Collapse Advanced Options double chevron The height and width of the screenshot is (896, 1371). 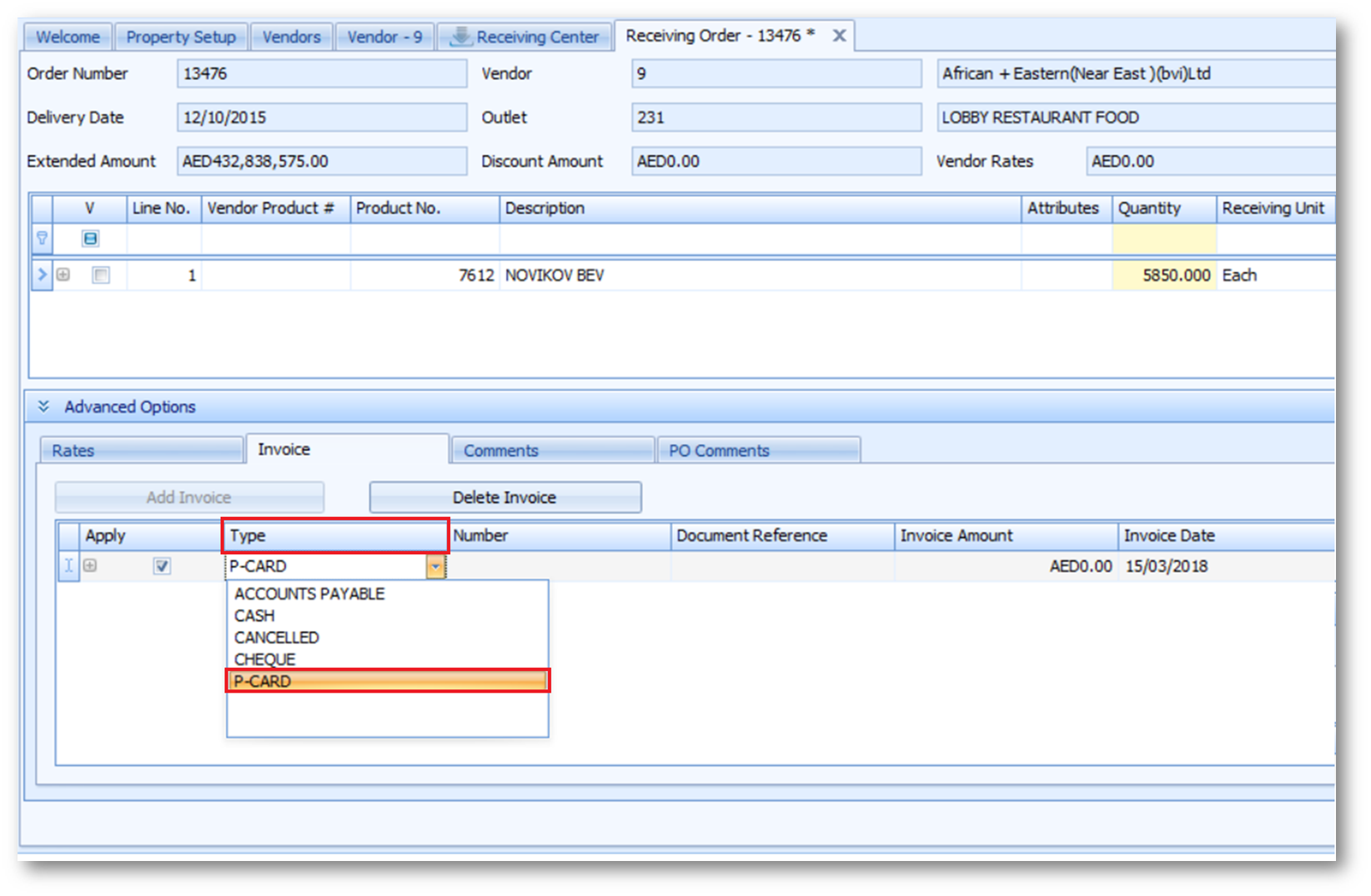(43, 407)
